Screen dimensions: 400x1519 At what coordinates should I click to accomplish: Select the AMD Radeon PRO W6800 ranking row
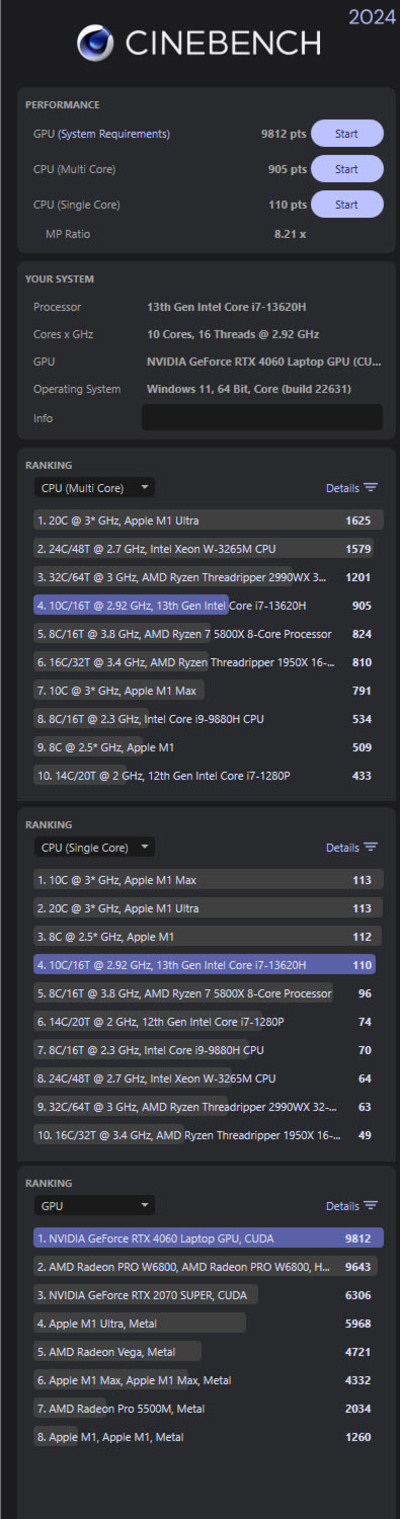(x=208, y=1266)
